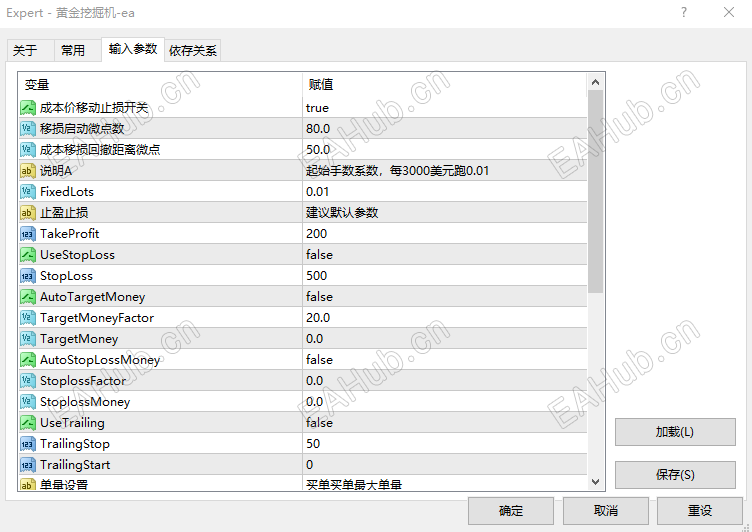The image size is (752, 532).
Task: Click the 变量 column header
Action: 161,85
